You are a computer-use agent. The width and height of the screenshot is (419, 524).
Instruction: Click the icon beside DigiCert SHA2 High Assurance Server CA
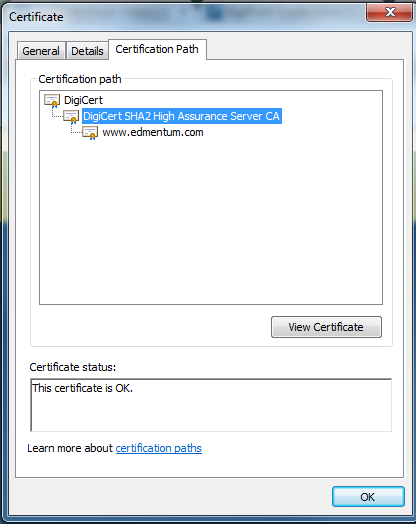(71, 117)
